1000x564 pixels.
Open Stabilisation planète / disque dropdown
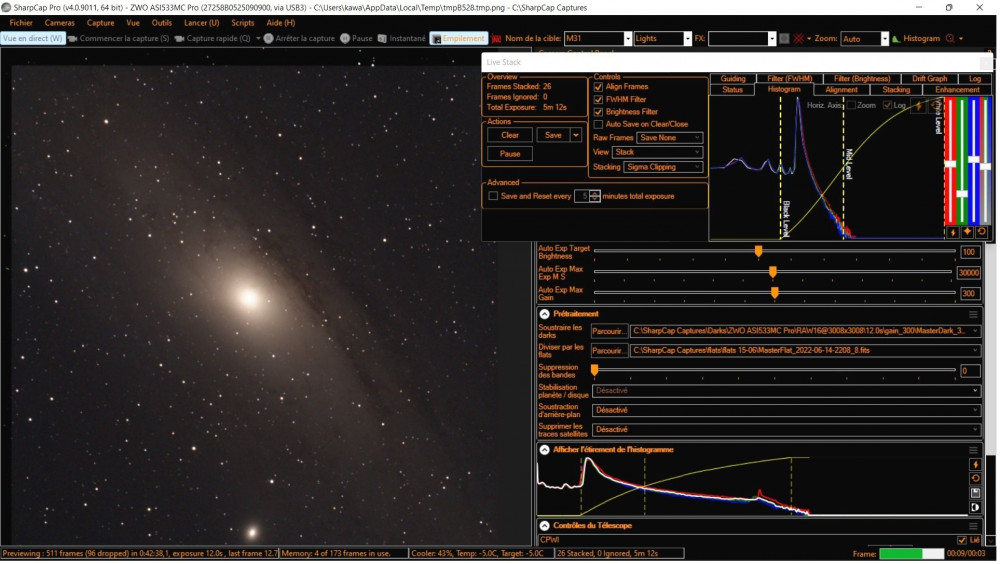(786, 390)
